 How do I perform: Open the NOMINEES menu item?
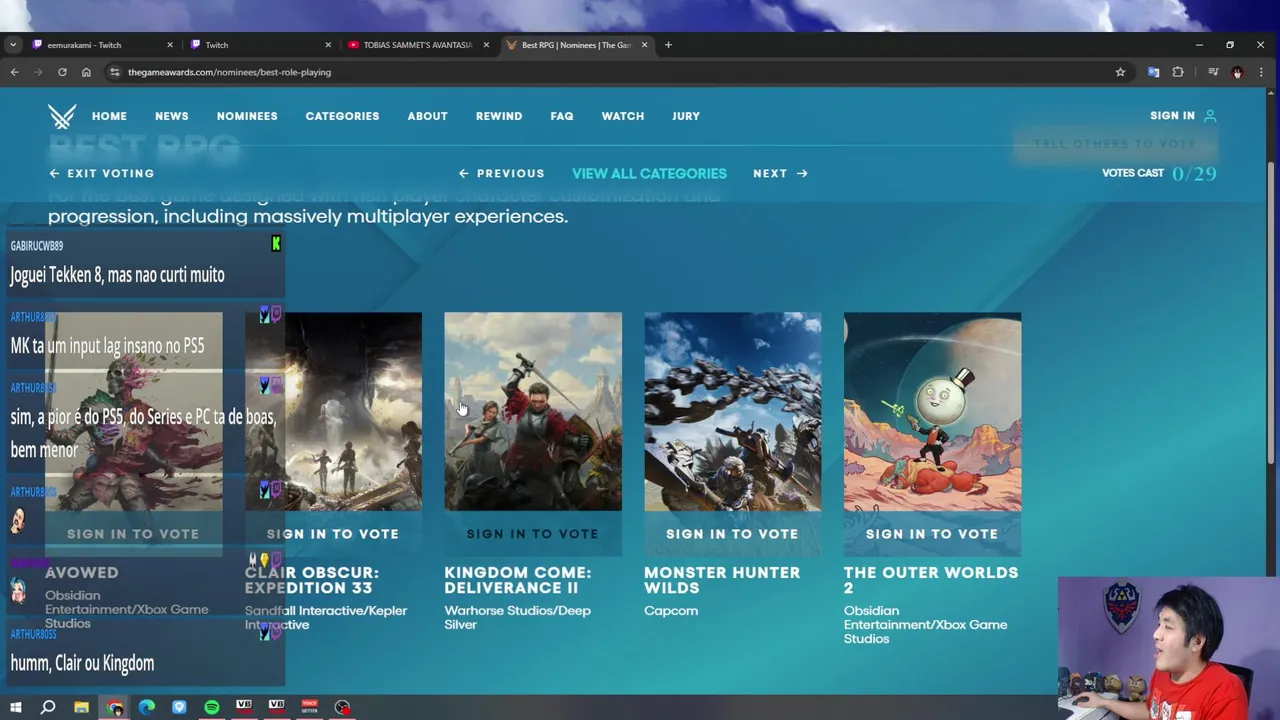point(247,116)
